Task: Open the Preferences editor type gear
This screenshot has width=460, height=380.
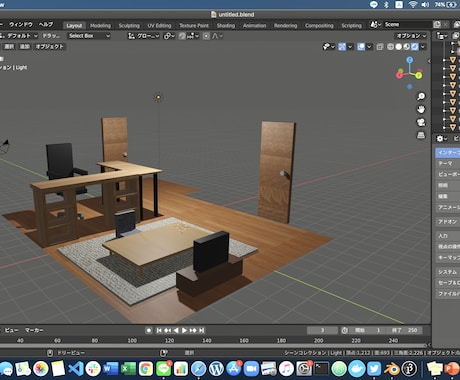Action: [441, 138]
